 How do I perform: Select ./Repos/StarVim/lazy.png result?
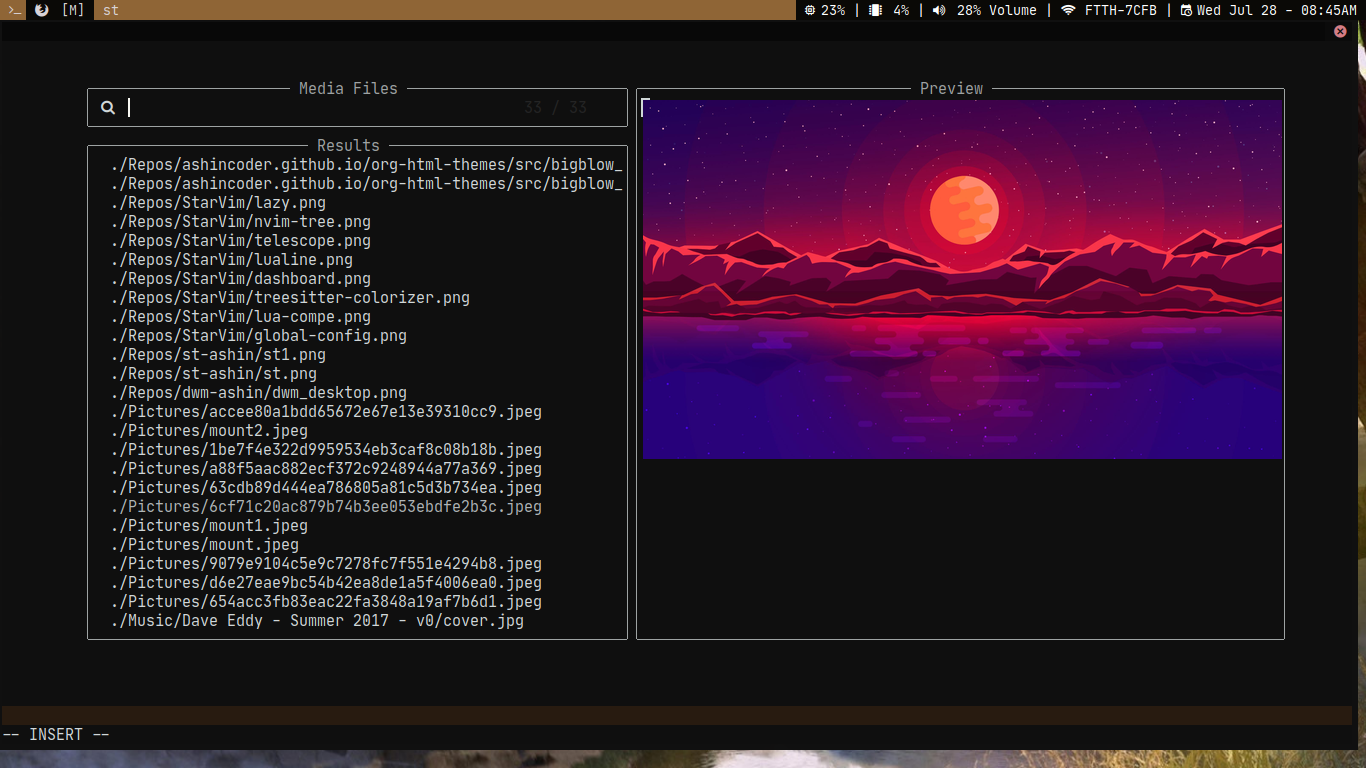click(218, 202)
